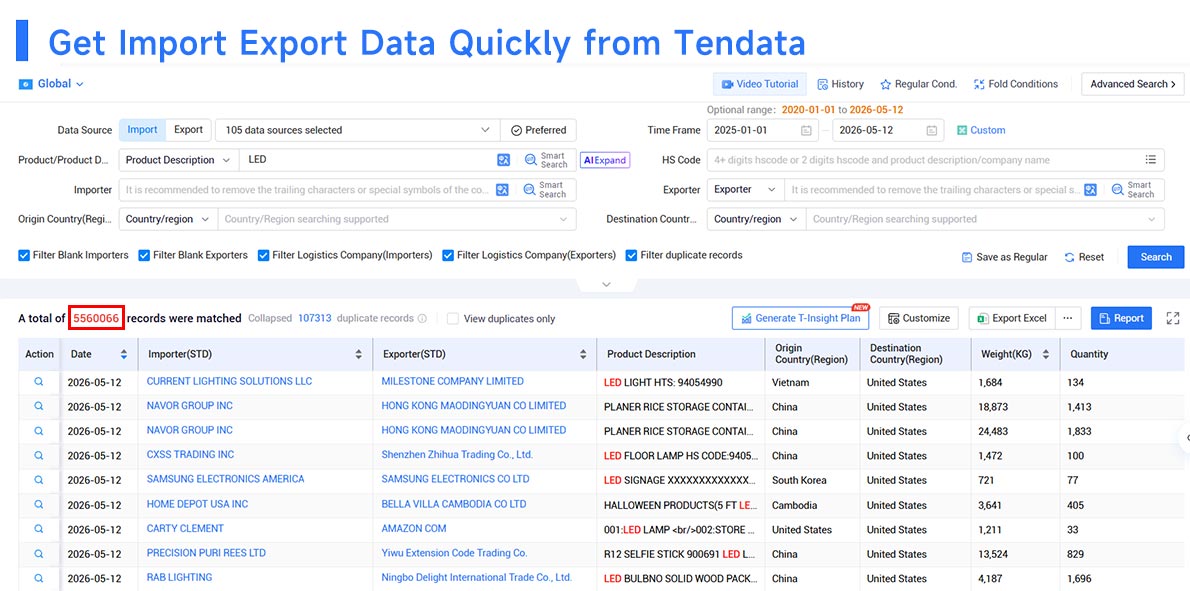Click Smart Search beside Exporter field
Viewport: 1190px width, 591px height.
[x=1133, y=190]
